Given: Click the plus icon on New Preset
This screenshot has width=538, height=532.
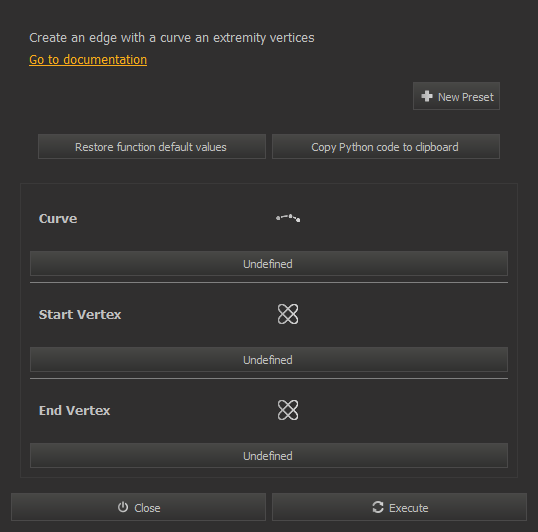Looking at the screenshot, I should click(x=427, y=96).
